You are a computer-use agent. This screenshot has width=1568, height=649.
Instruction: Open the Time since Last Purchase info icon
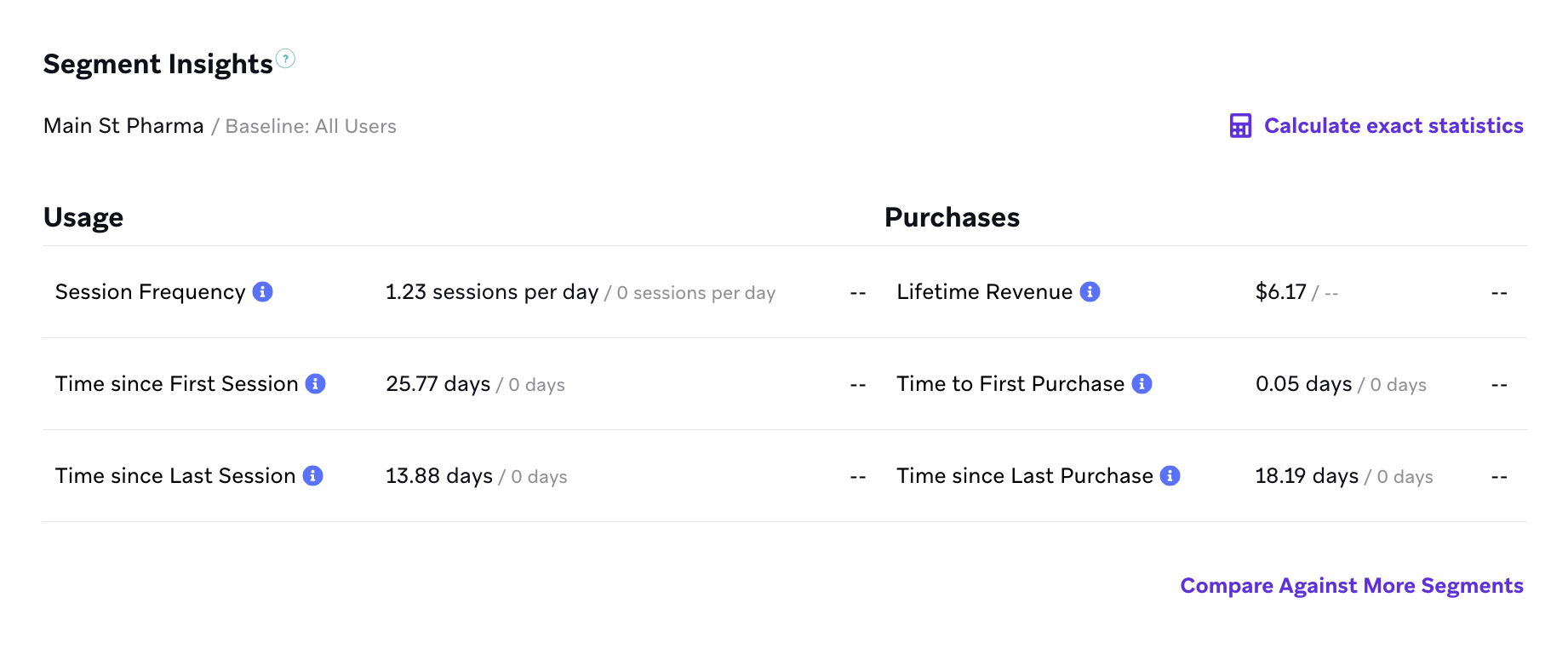point(1170,476)
